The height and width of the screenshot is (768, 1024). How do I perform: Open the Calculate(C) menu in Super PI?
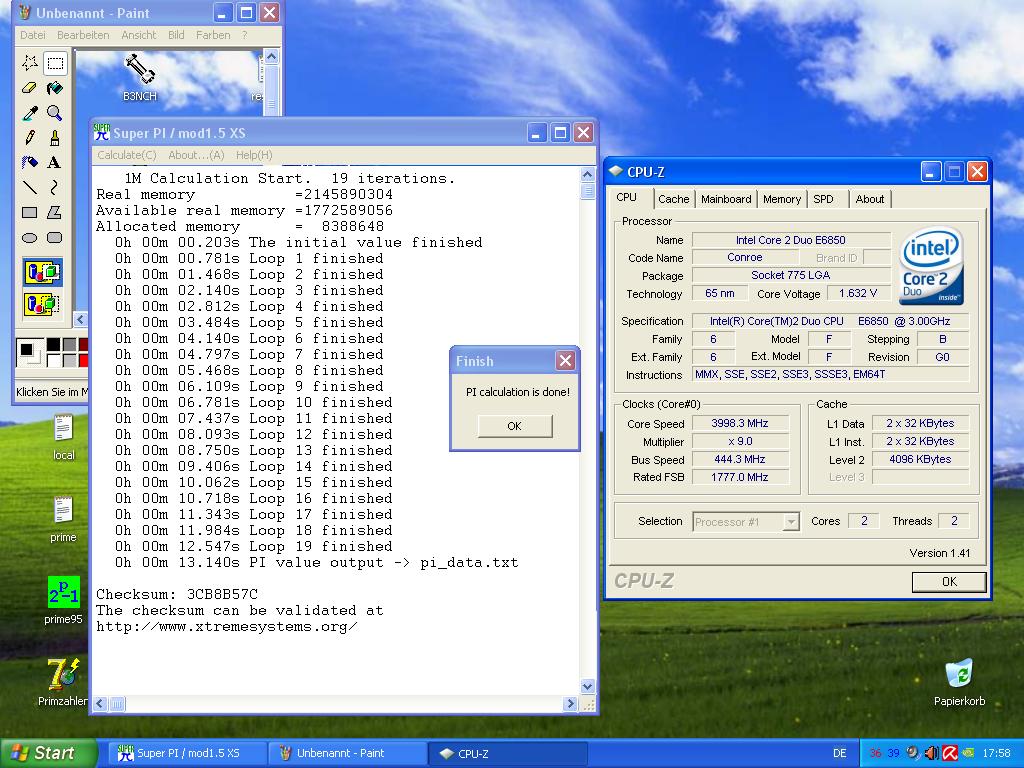tap(126, 155)
